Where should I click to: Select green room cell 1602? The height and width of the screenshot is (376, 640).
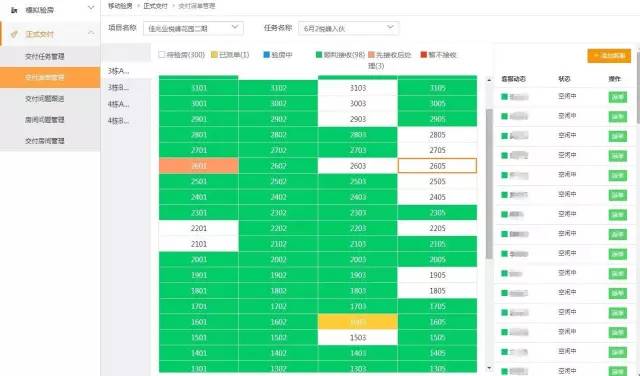(x=278, y=322)
